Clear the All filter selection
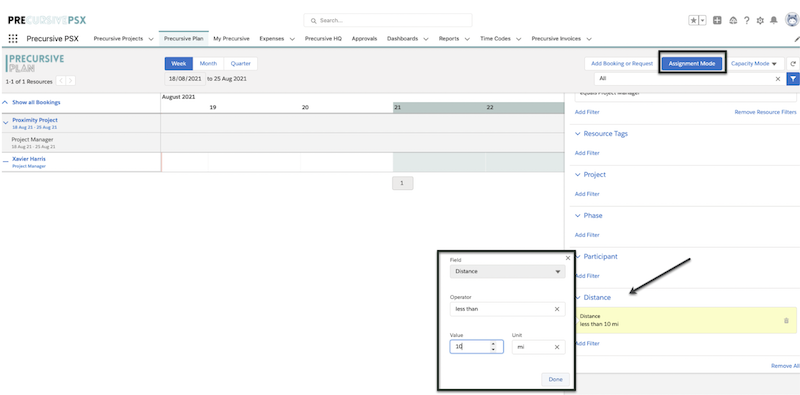 pyautogui.click(x=778, y=79)
